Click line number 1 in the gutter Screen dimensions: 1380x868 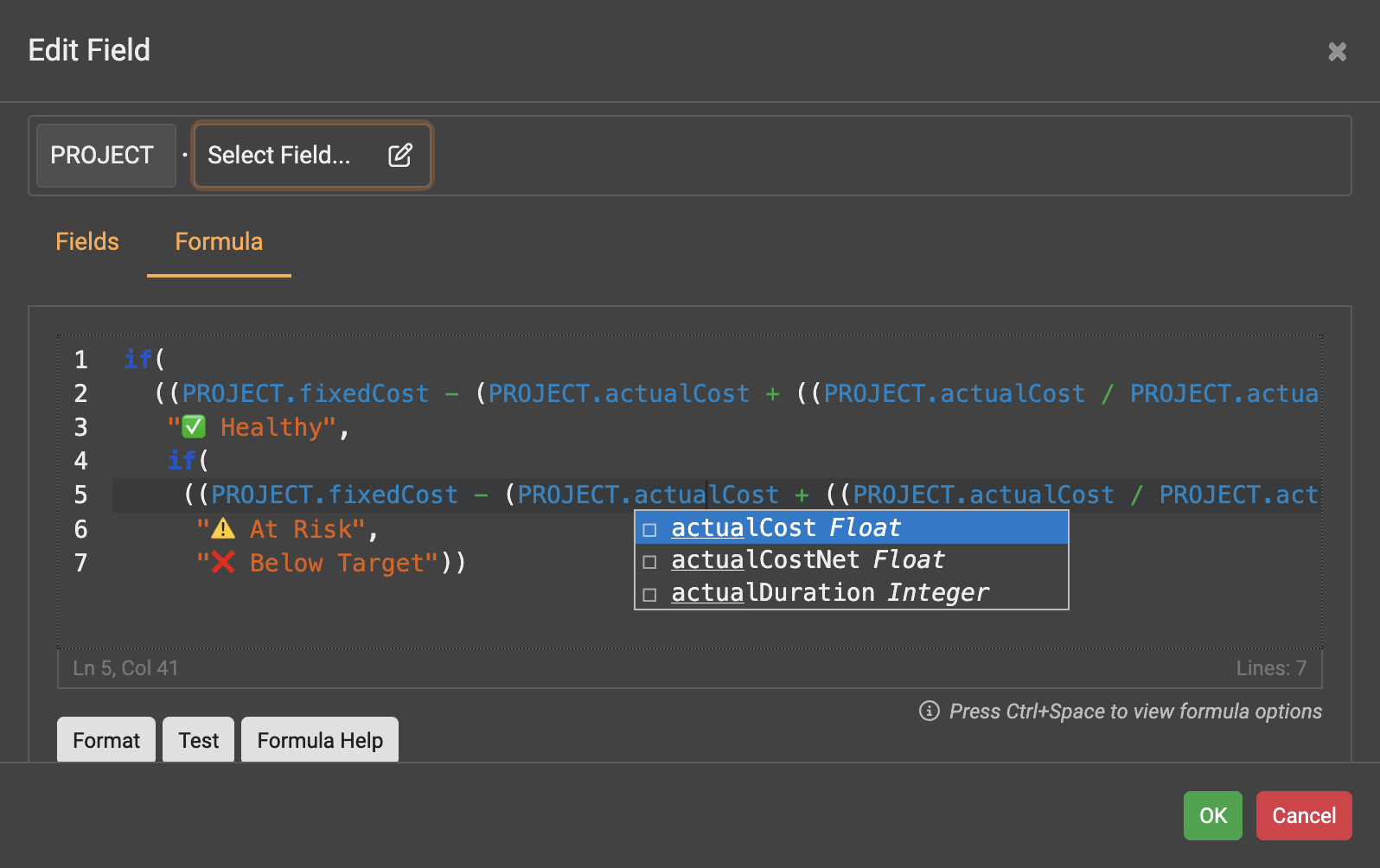pyautogui.click(x=80, y=360)
